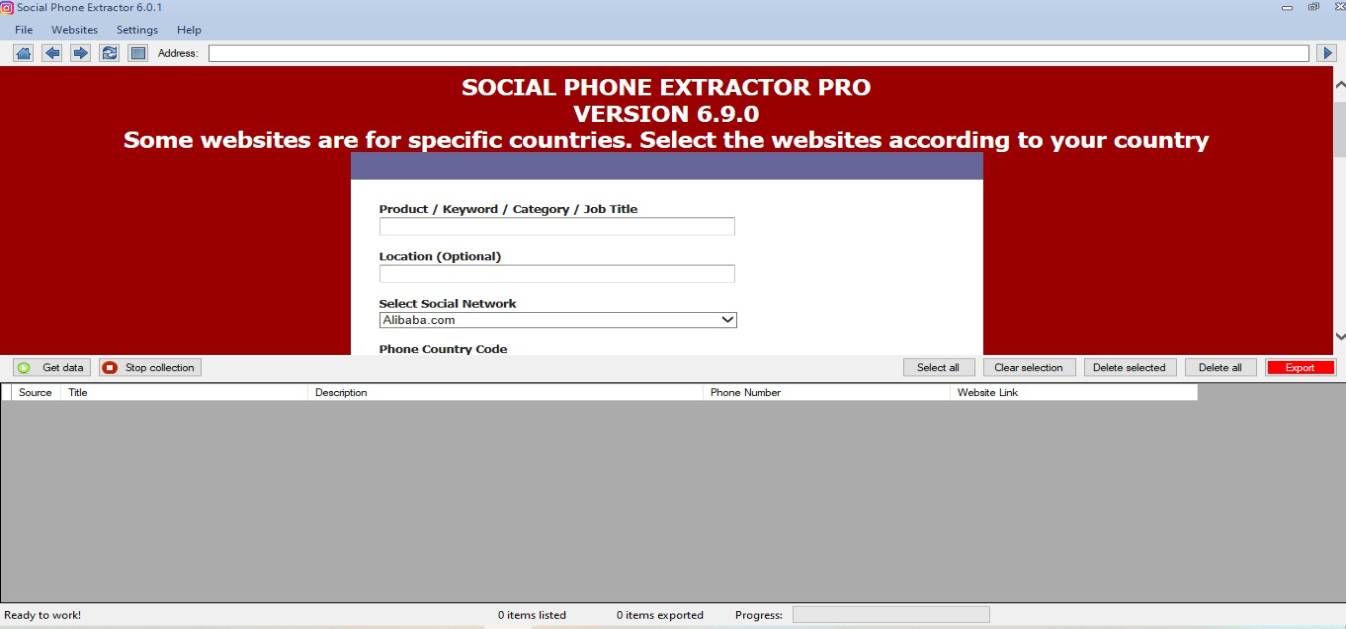1346x629 pixels.
Task: Click the red Export button
Action: tap(1300, 367)
